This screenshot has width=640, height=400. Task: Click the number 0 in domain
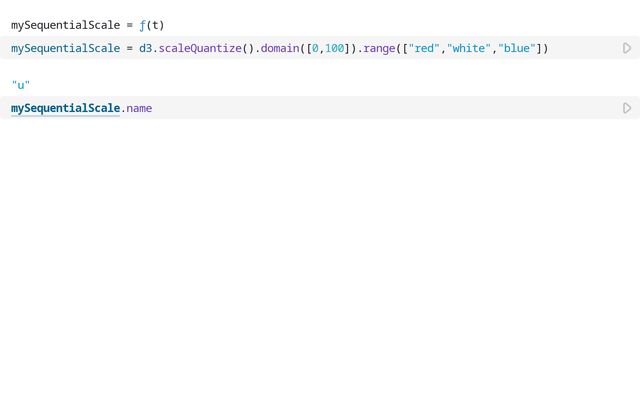tap(315, 48)
